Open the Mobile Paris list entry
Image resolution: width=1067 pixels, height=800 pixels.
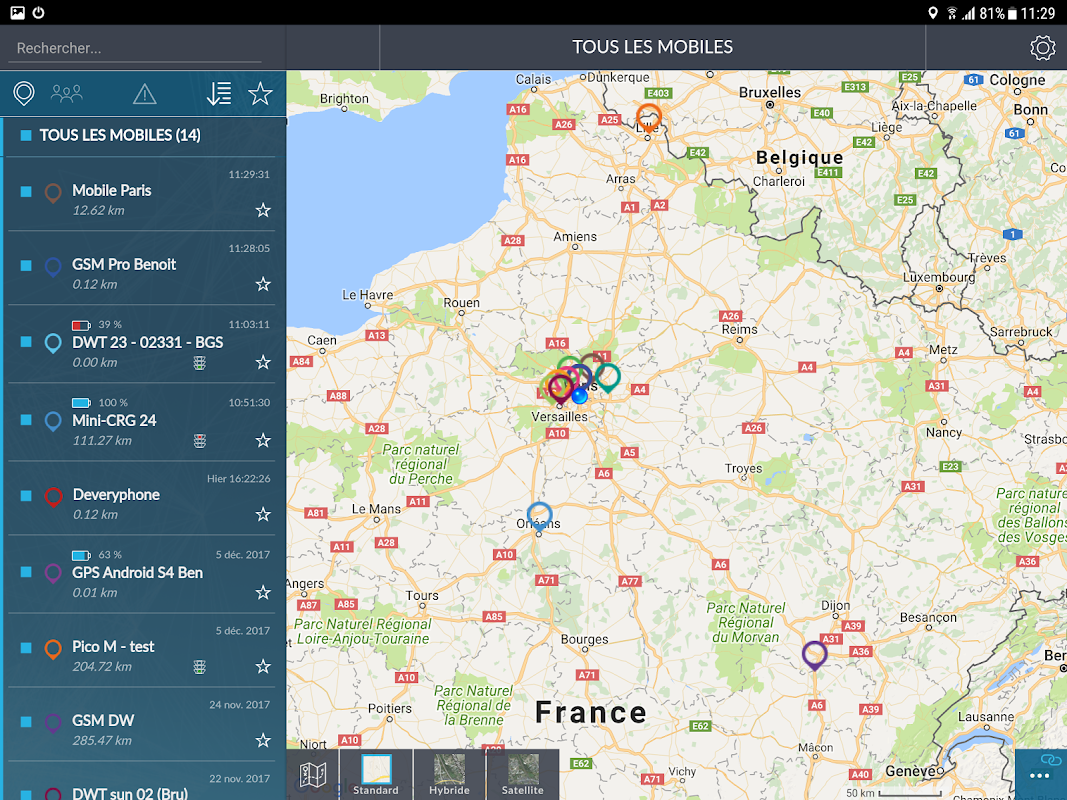point(142,193)
